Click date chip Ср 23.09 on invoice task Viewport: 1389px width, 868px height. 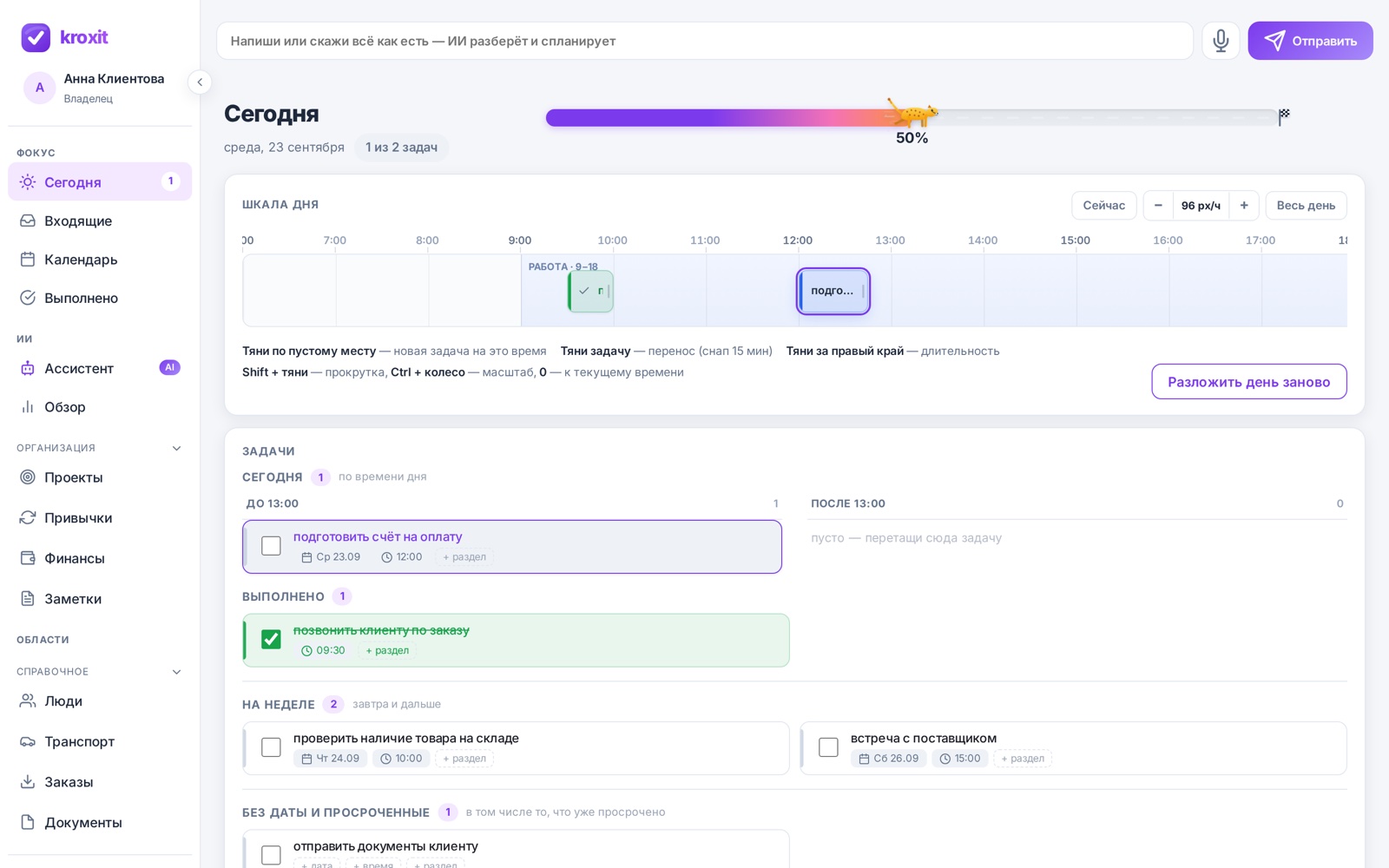331,557
